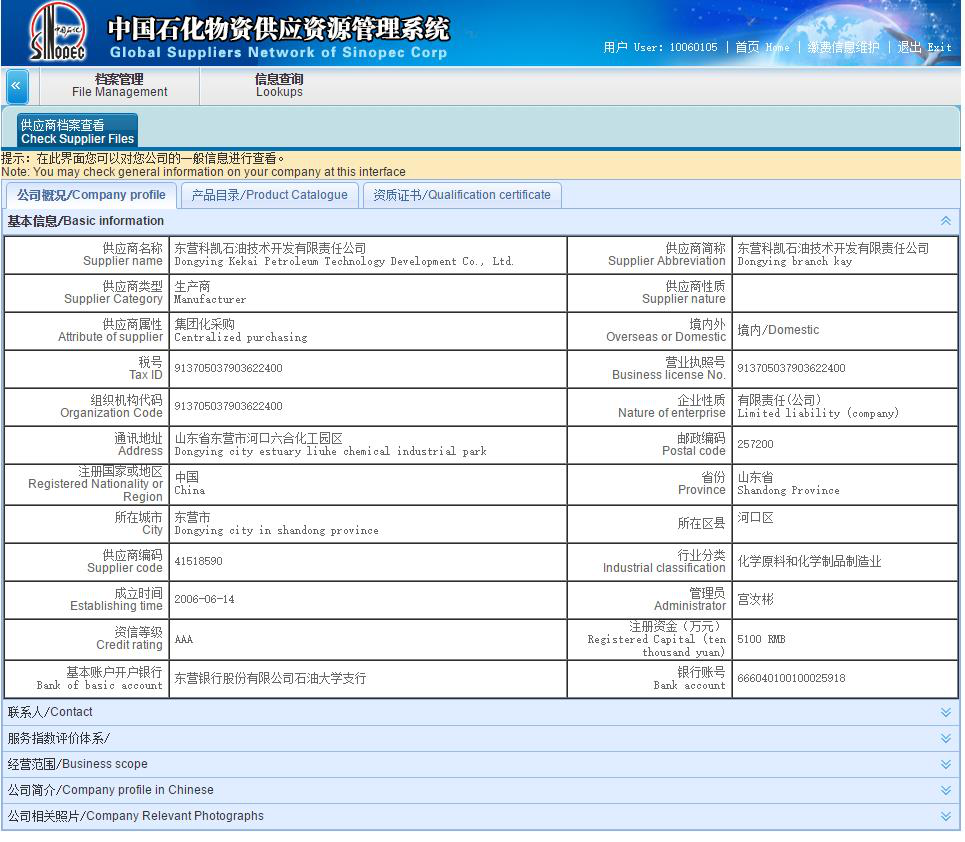Select Organization Code number value

(228, 406)
